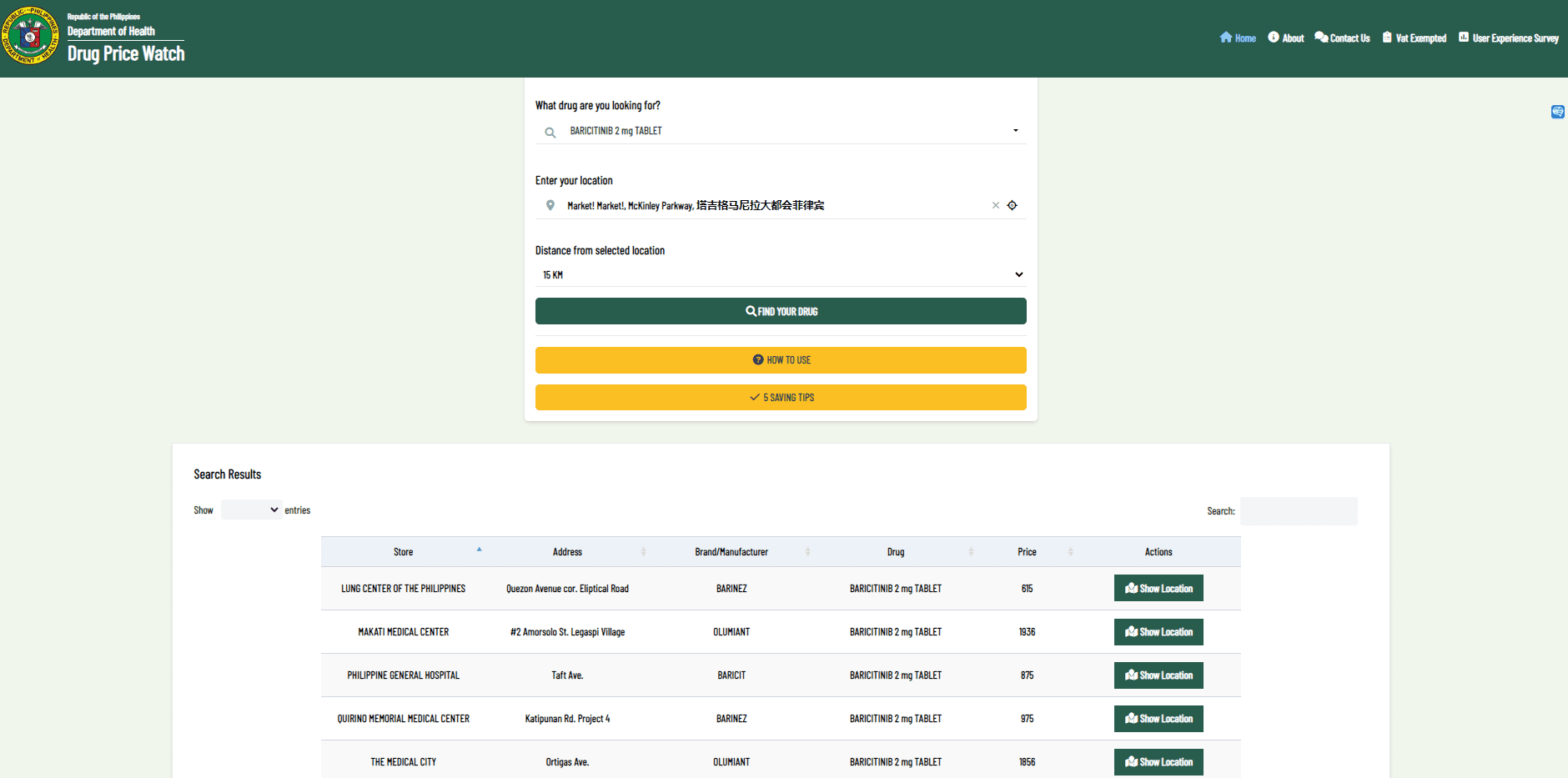The width and height of the screenshot is (1568, 778).
Task: Go to Contact Us page
Action: (x=1342, y=38)
